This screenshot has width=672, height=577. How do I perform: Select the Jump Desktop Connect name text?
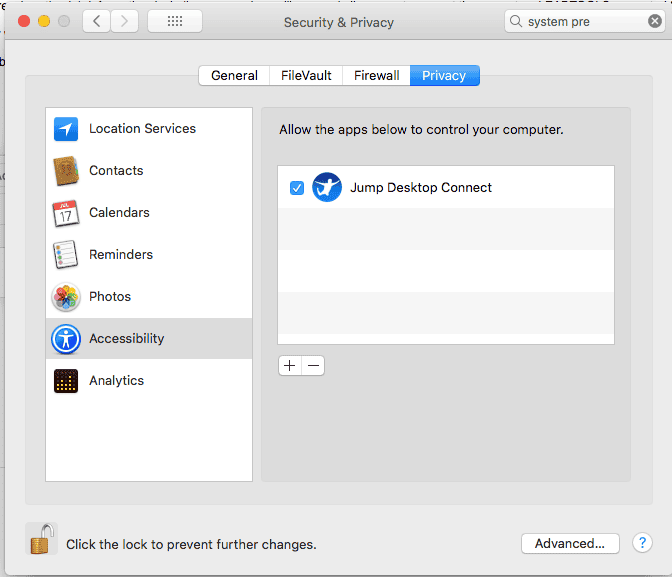[421, 188]
